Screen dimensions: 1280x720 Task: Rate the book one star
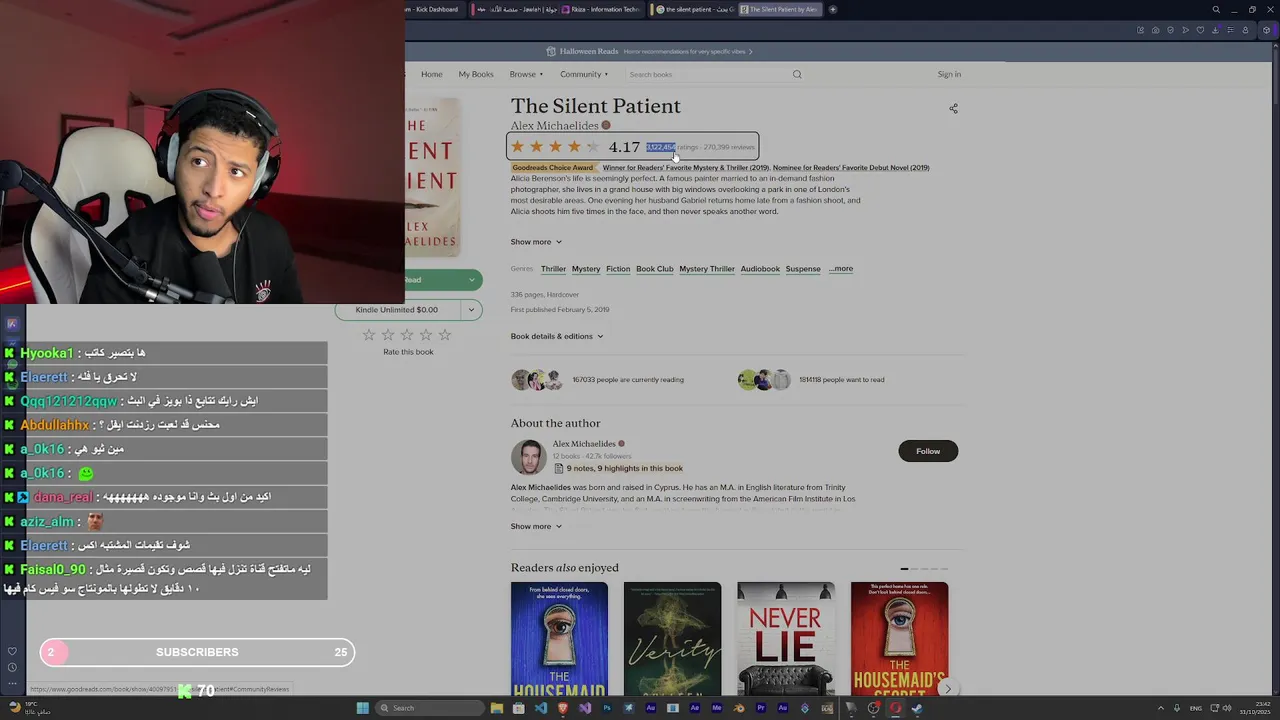click(x=369, y=335)
